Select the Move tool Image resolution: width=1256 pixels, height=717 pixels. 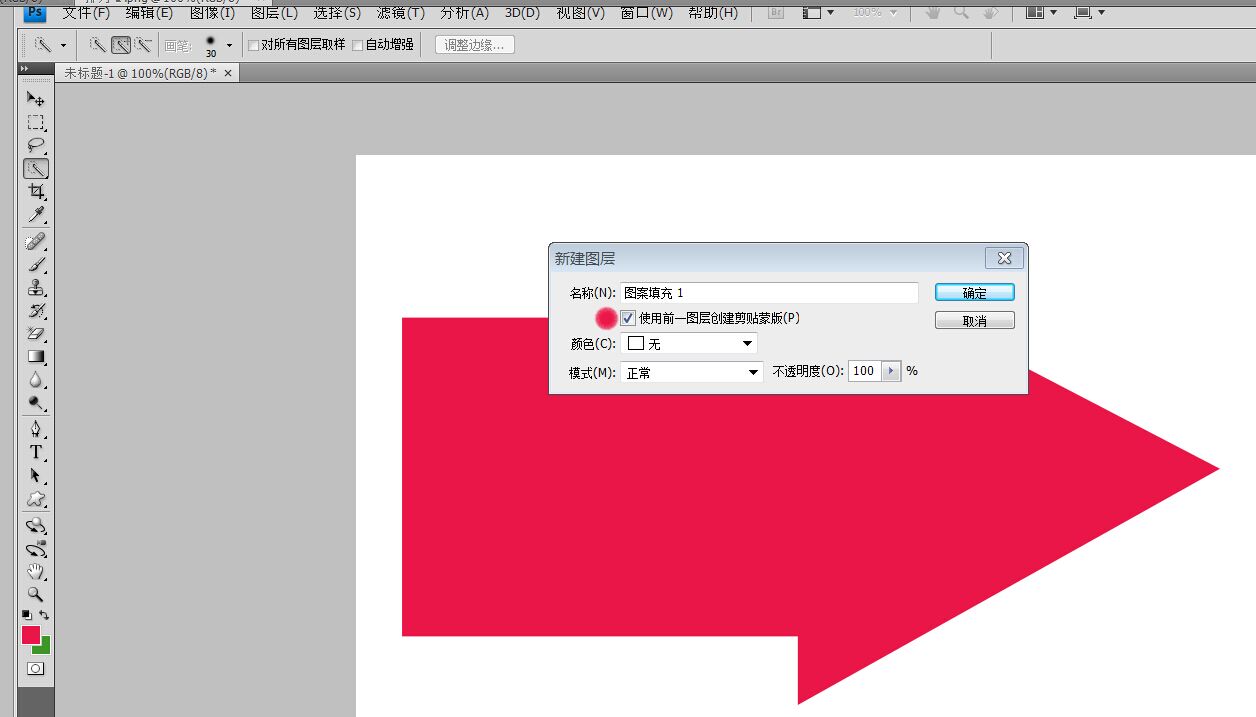tap(36, 99)
